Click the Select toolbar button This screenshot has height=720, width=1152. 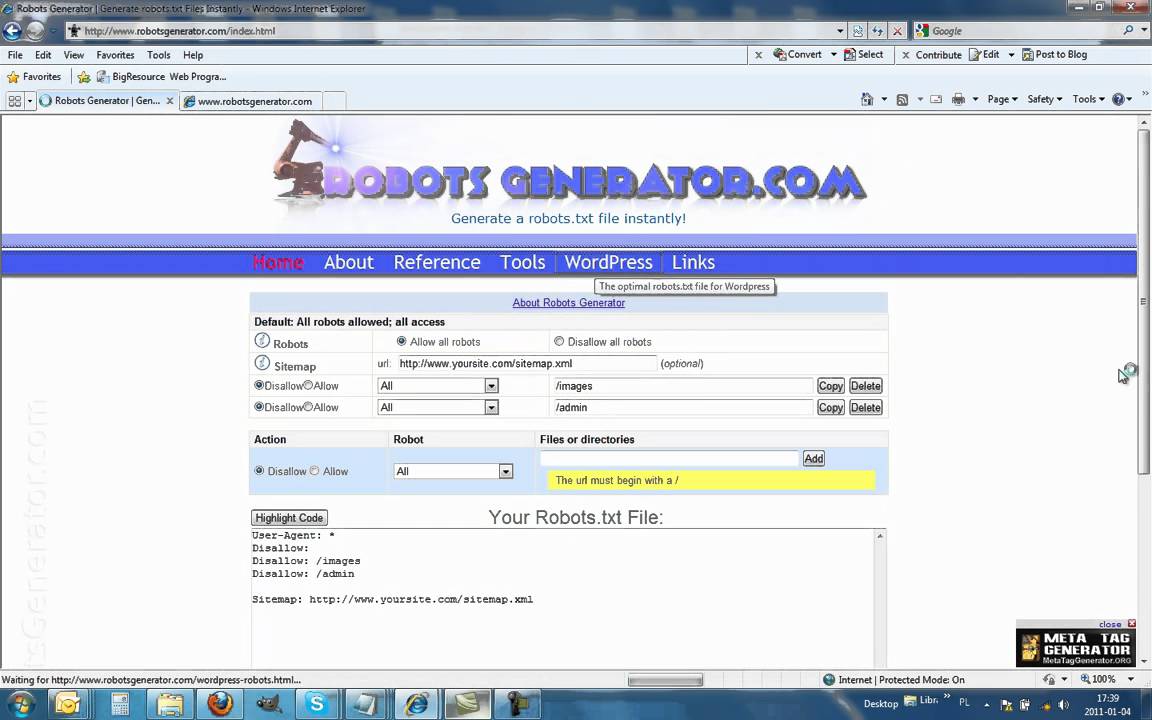pyautogui.click(x=863, y=54)
